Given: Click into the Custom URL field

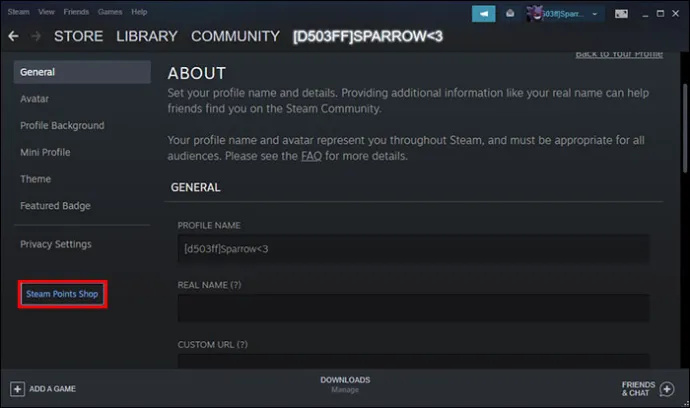Looking at the screenshot, I should pos(413,361).
